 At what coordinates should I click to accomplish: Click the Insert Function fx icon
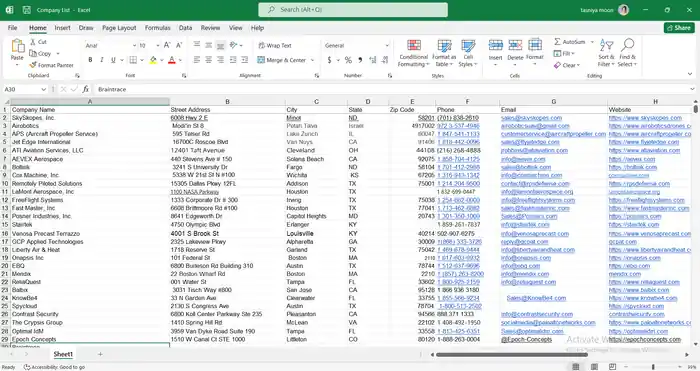pyautogui.click(x=85, y=89)
